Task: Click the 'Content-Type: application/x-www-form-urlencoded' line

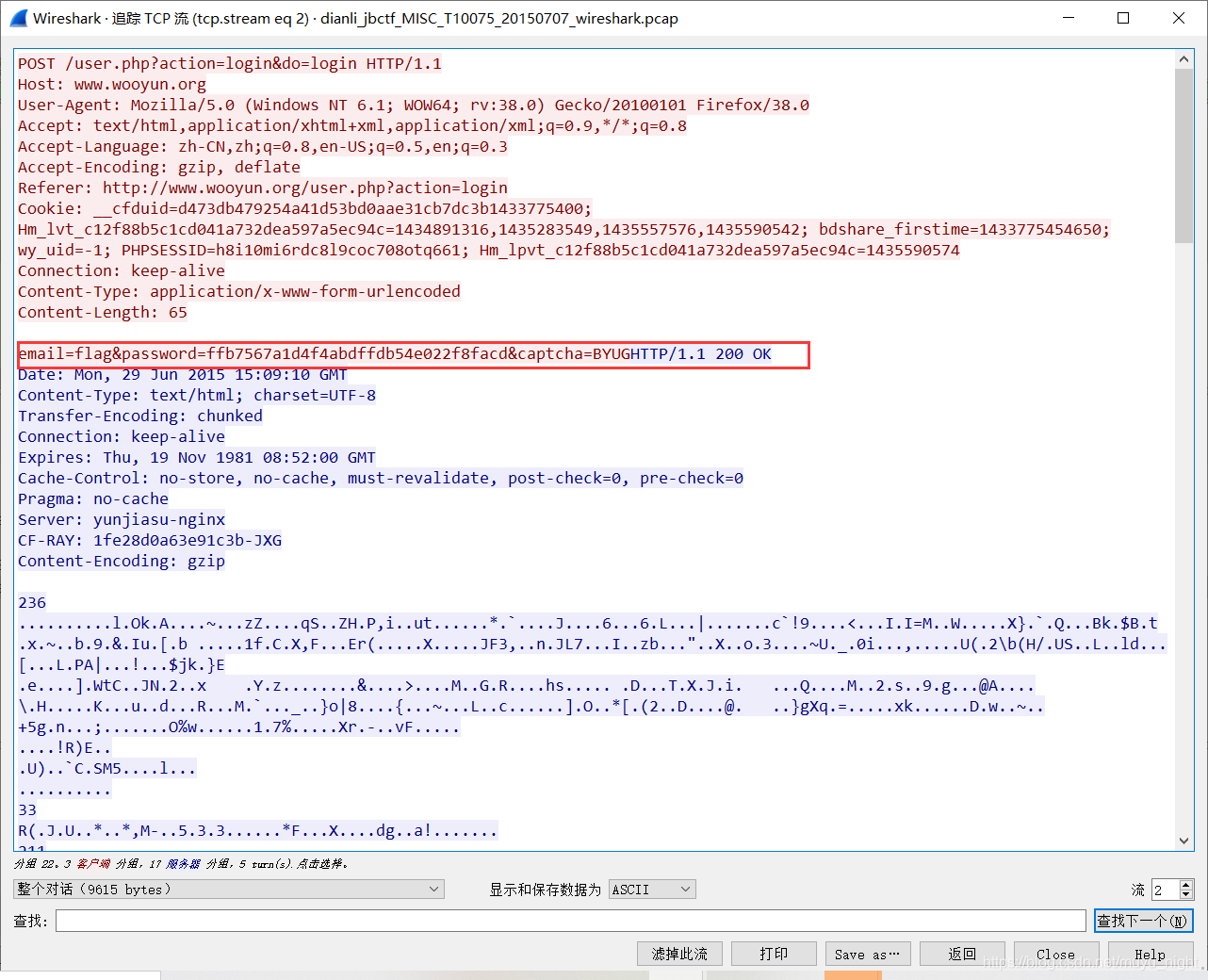Action: (x=239, y=291)
